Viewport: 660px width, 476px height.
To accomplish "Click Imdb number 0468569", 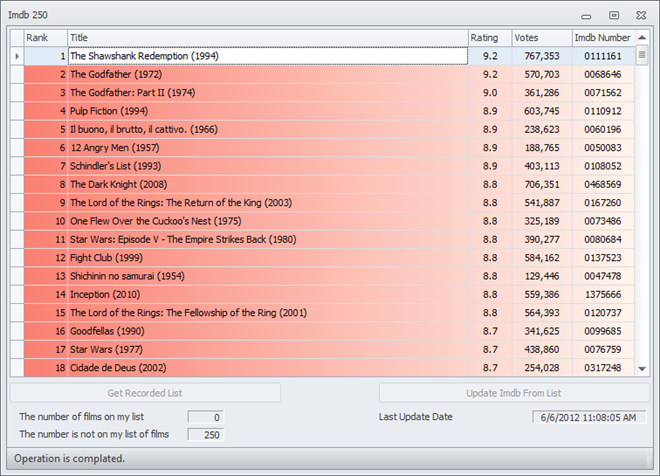I will click(603, 184).
